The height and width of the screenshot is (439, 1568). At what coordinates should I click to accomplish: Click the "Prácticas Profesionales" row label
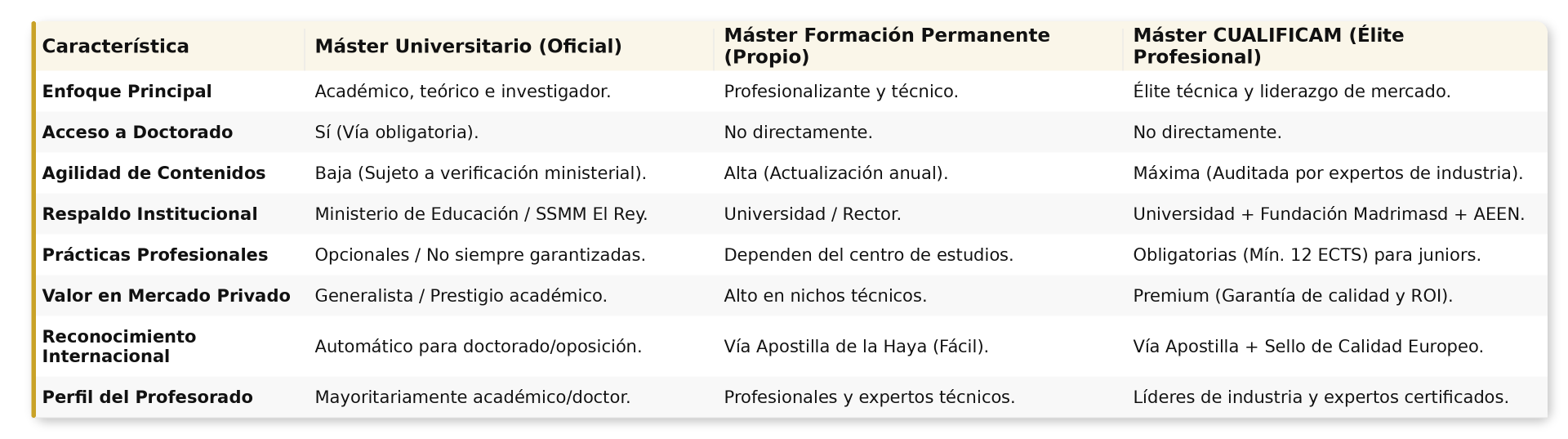(154, 255)
